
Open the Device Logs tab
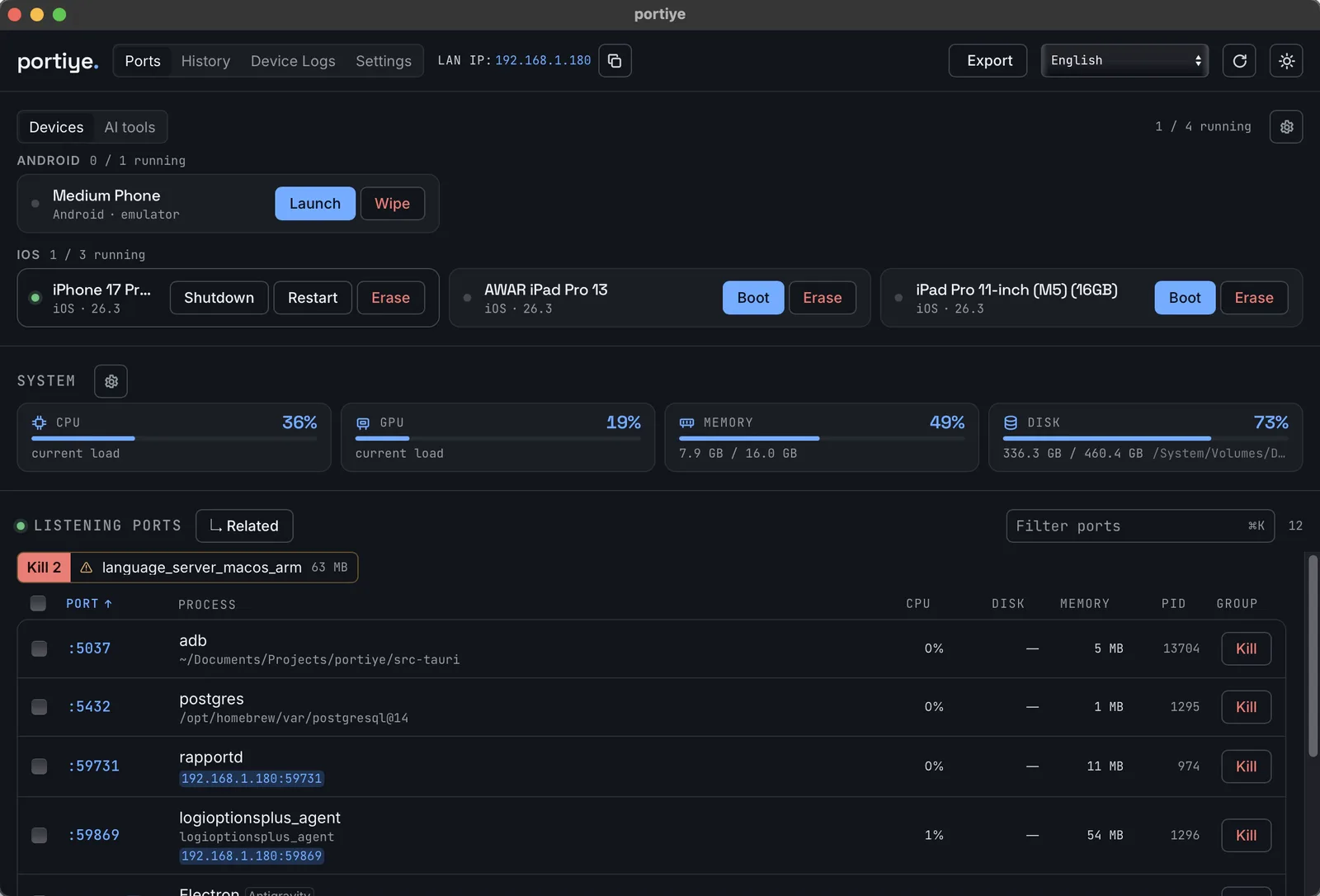[x=293, y=61]
